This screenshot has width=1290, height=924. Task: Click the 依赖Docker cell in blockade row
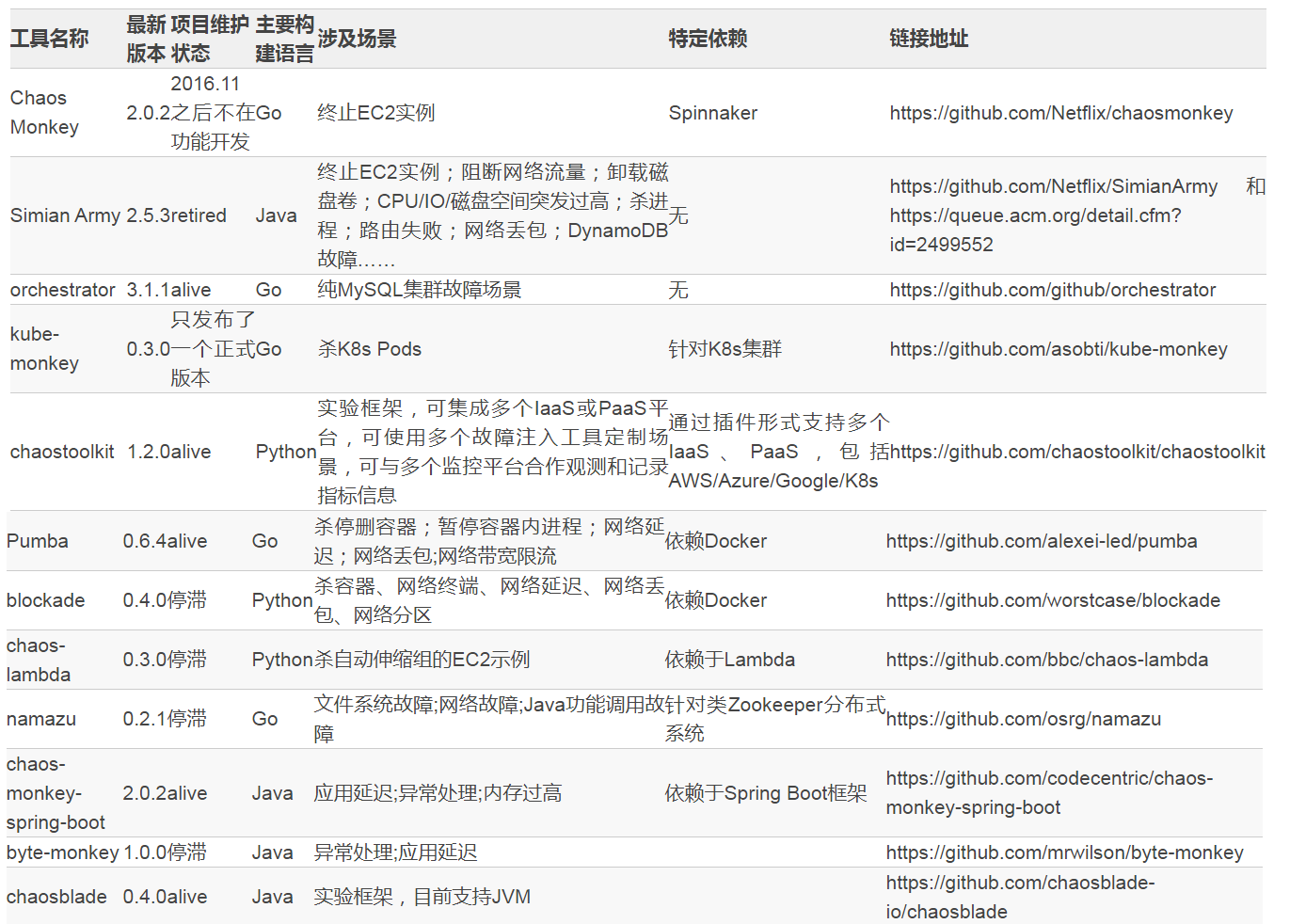click(x=716, y=600)
